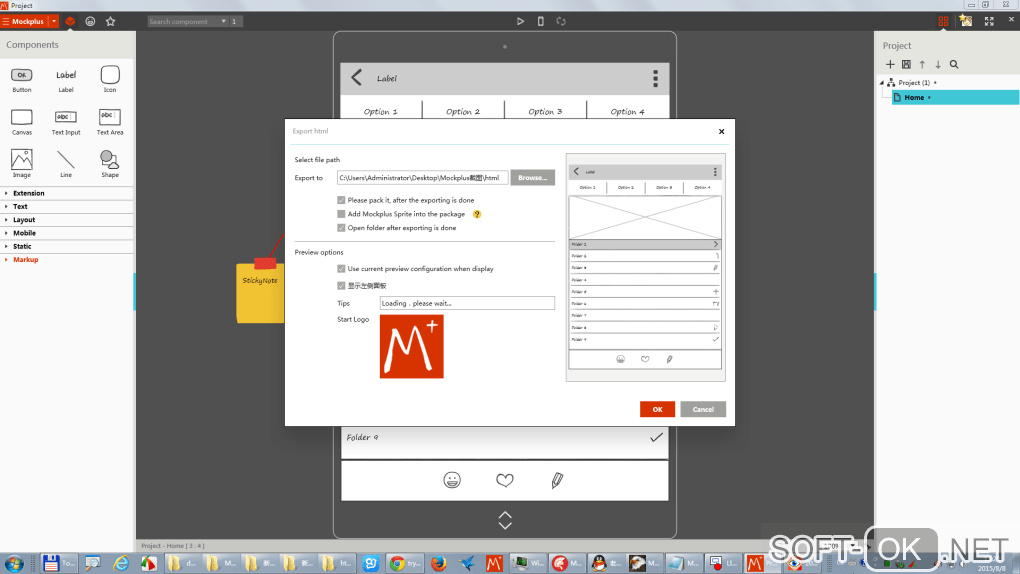Move page down with the down arrow
Viewport: 1020px width, 574px height.
point(938,64)
